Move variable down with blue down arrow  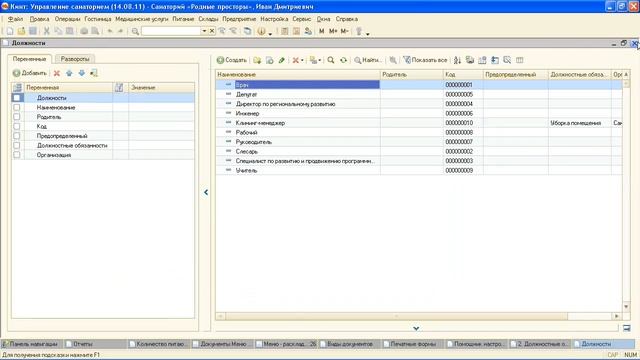pos(82,73)
